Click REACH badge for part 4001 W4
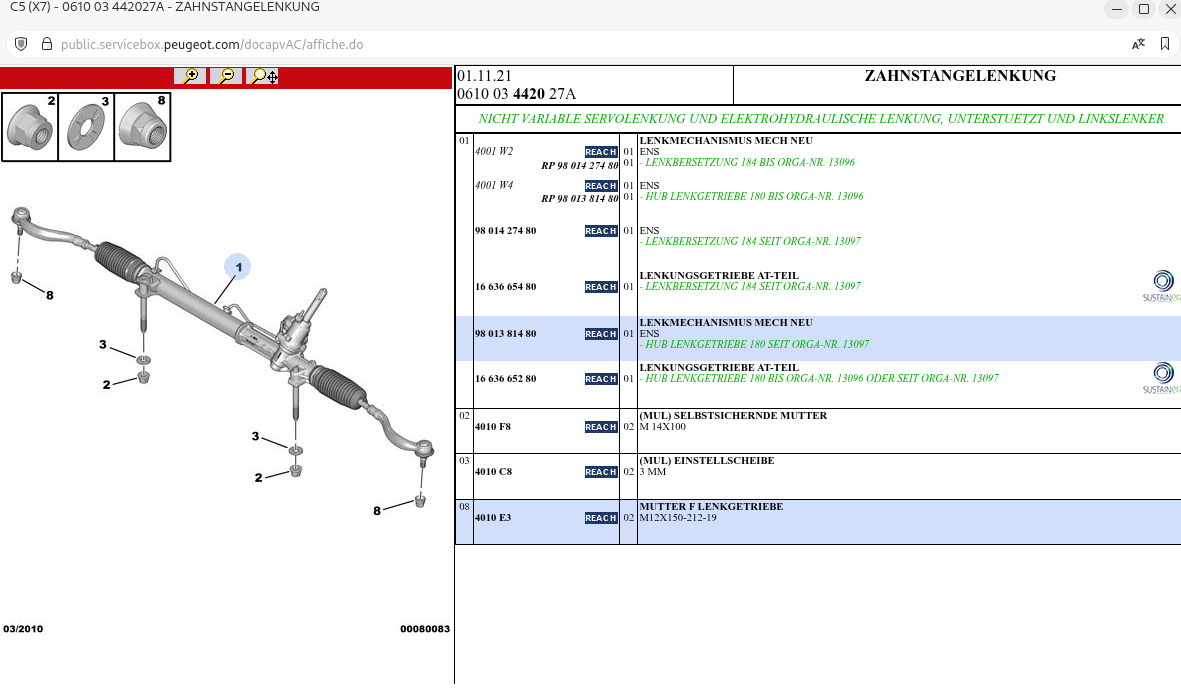Viewport: 1181px width, 692px height. [x=601, y=186]
